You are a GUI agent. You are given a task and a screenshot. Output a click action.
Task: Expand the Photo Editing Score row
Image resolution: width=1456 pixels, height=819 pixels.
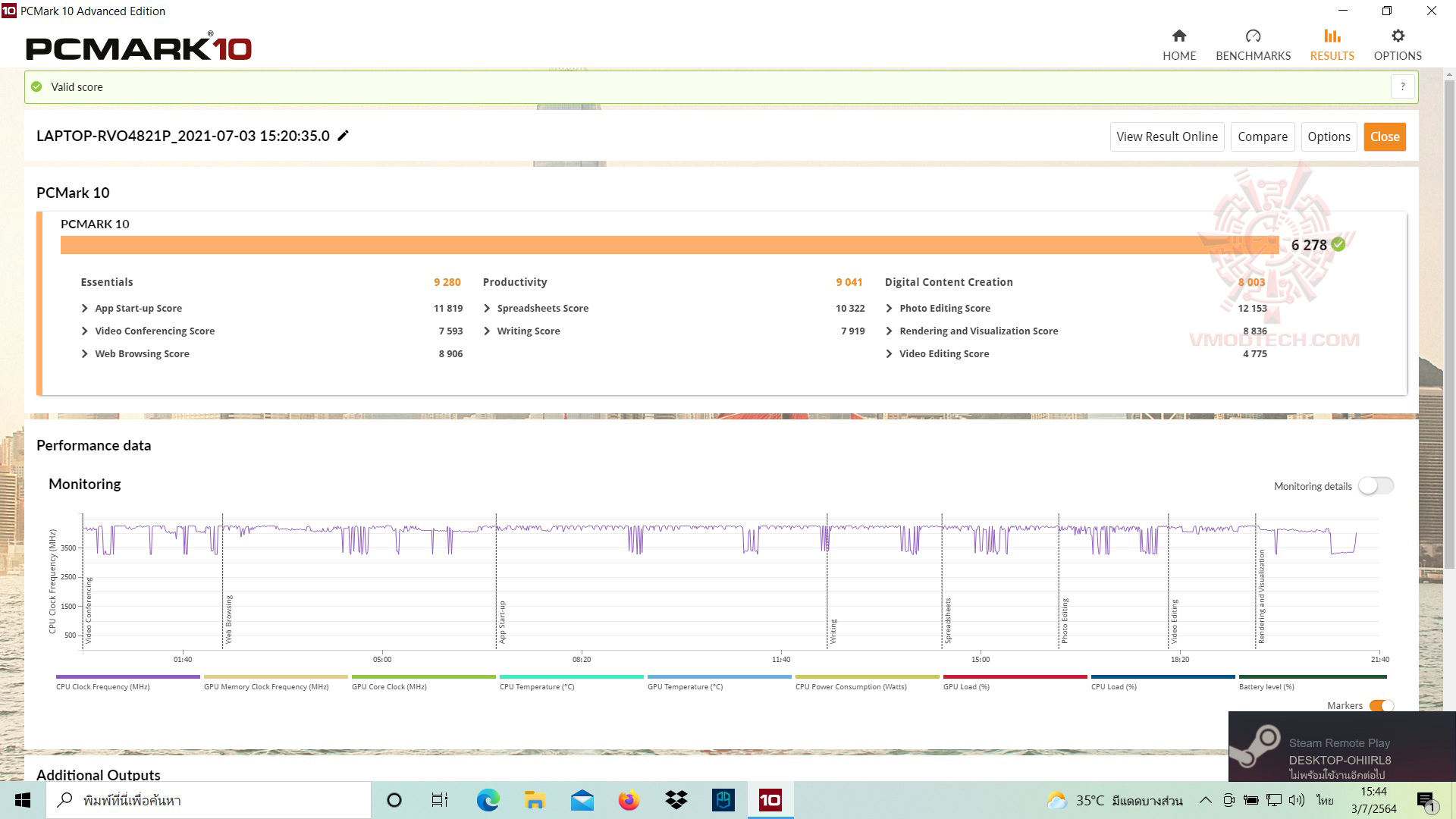point(889,309)
